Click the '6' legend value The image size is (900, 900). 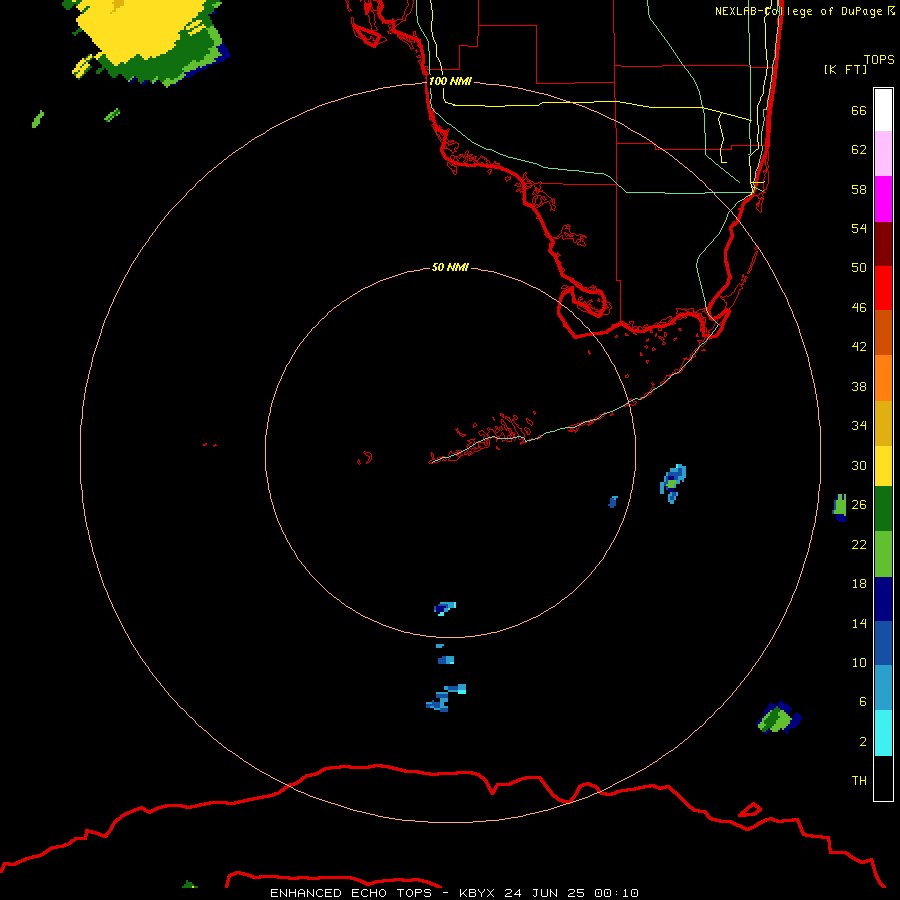coord(863,702)
